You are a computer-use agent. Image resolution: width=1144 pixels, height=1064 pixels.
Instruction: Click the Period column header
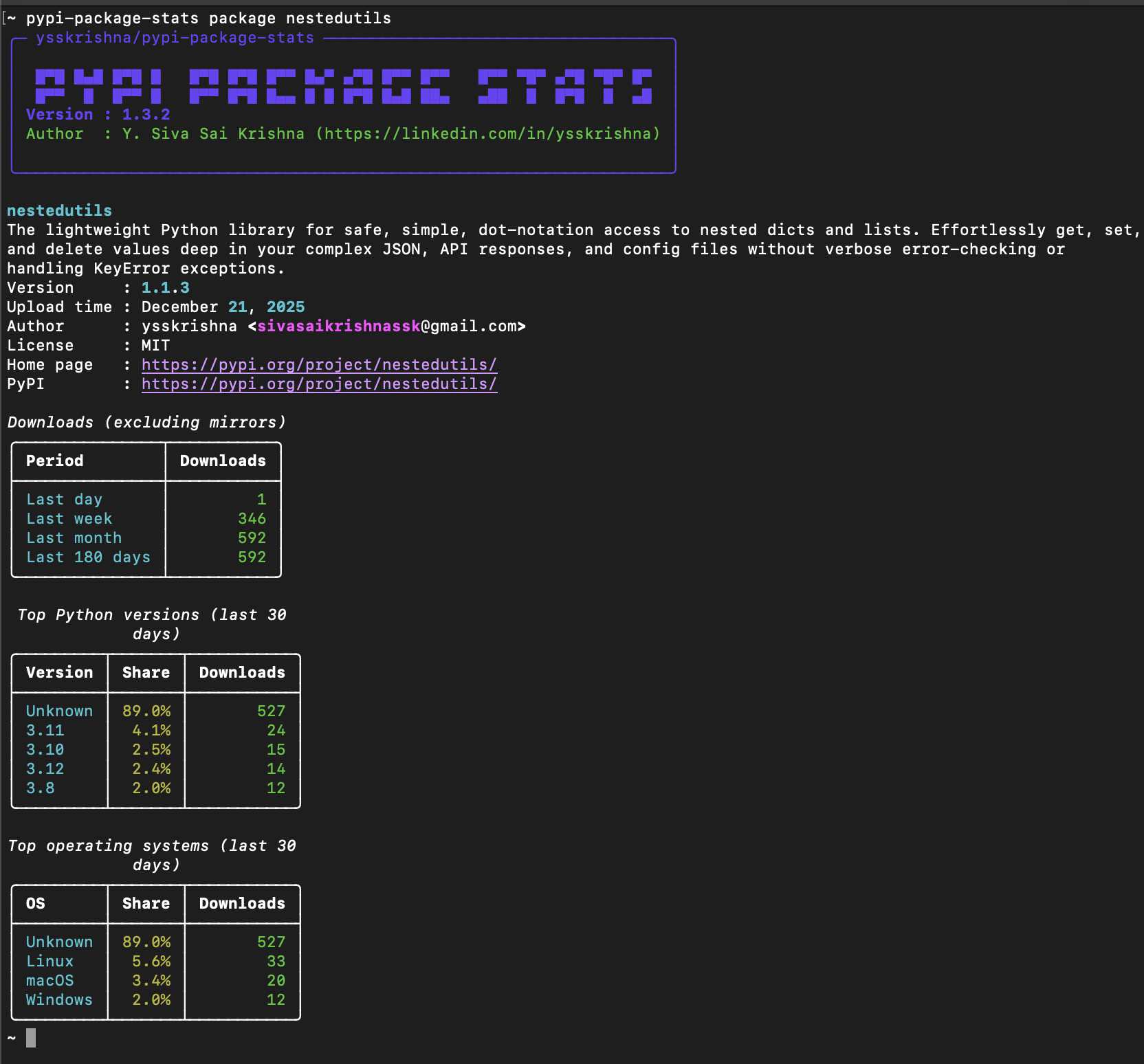coord(54,461)
